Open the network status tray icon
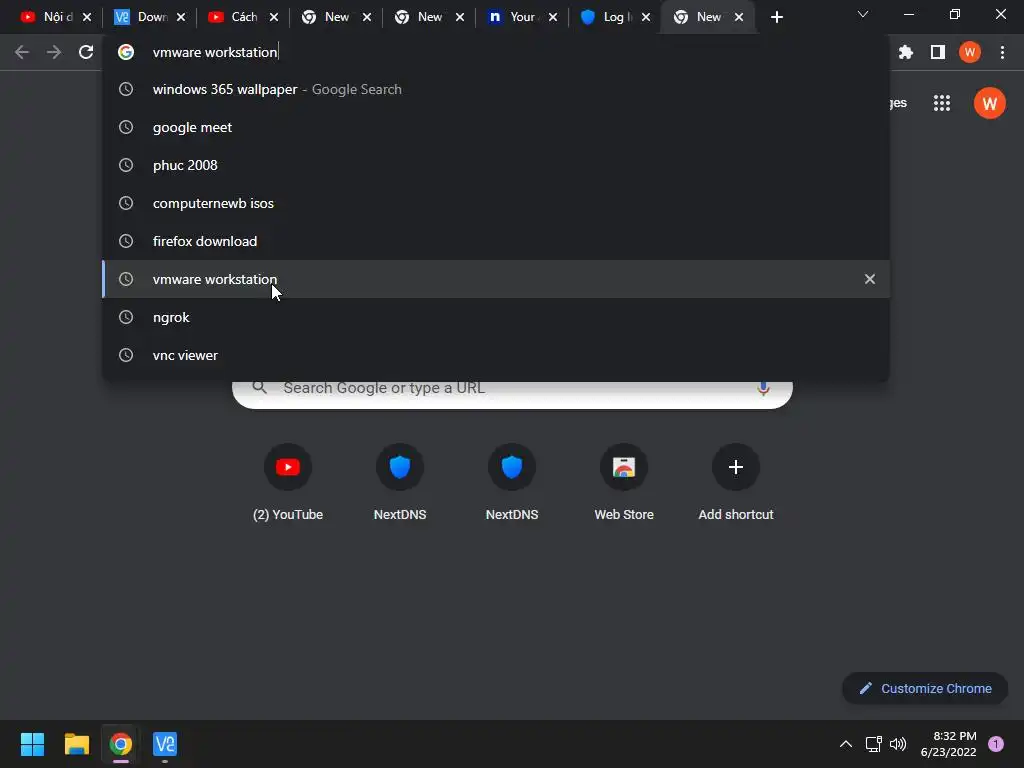Viewport: 1024px width, 768px height. (873, 744)
